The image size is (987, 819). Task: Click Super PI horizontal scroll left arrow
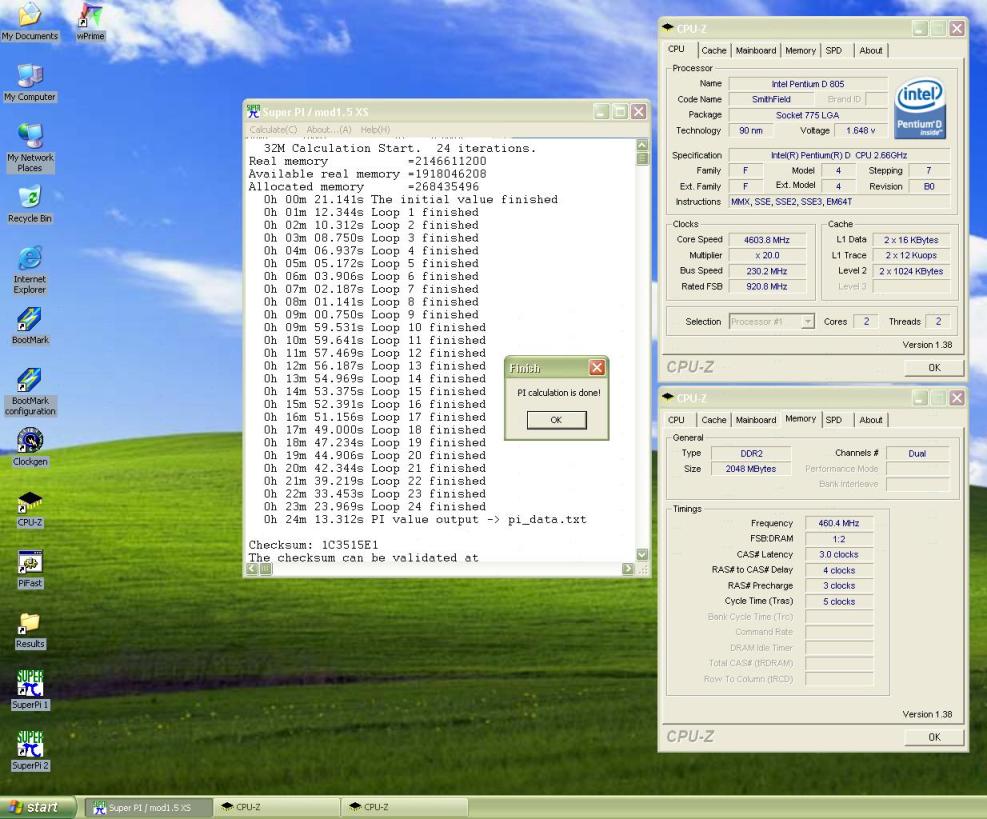click(x=252, y=568)
